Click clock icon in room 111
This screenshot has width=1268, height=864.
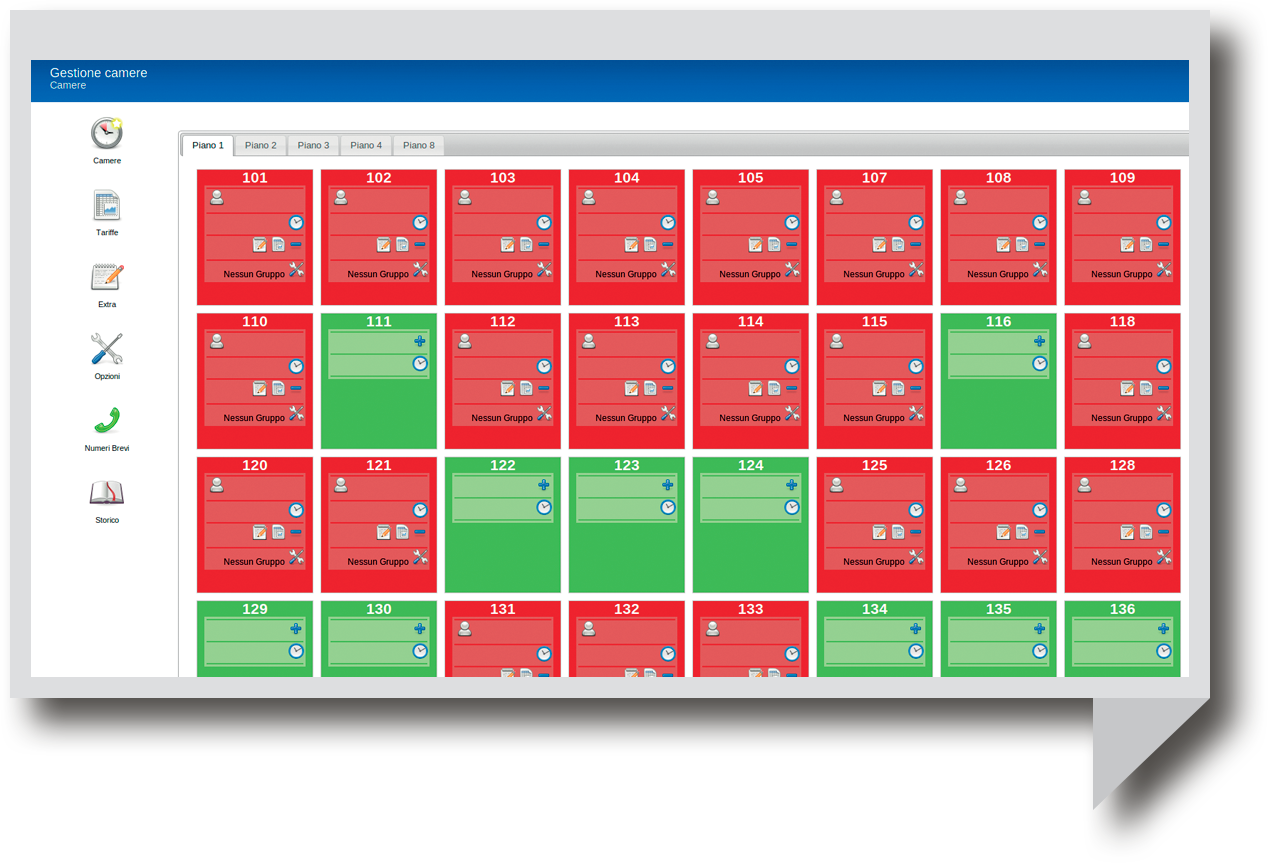click(x=420, y=363)
